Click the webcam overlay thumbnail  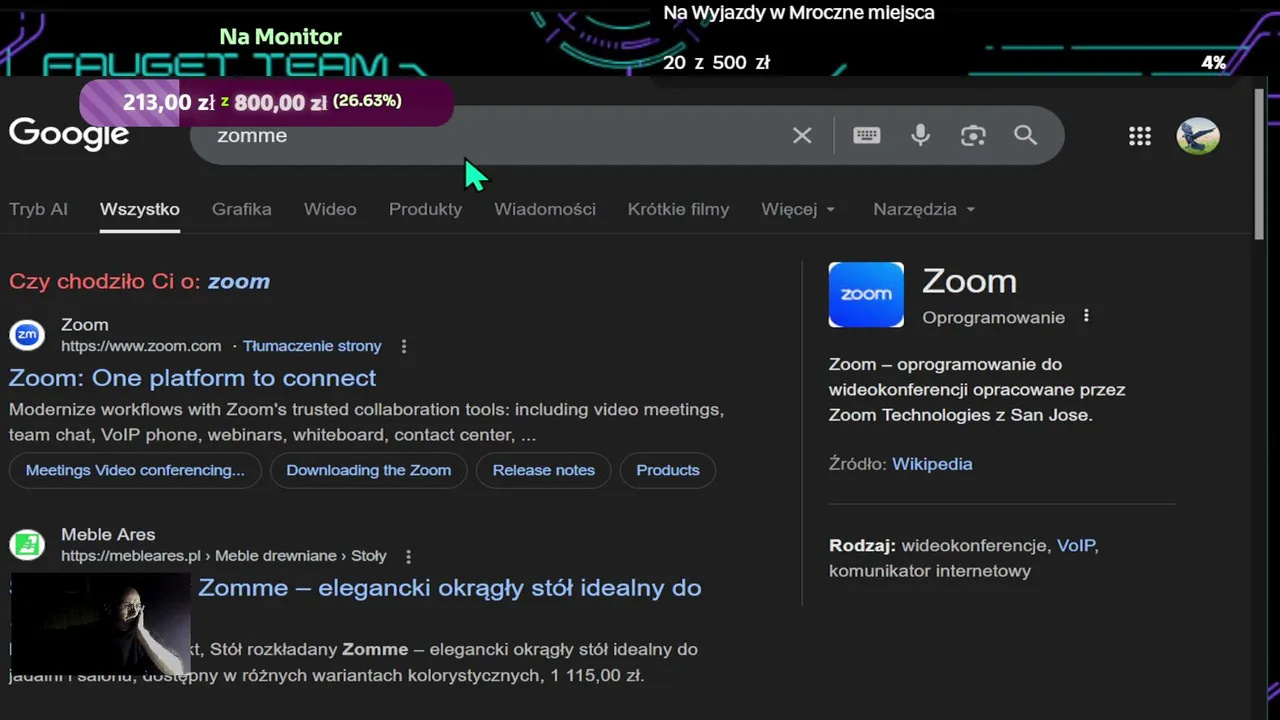[100, 623]
